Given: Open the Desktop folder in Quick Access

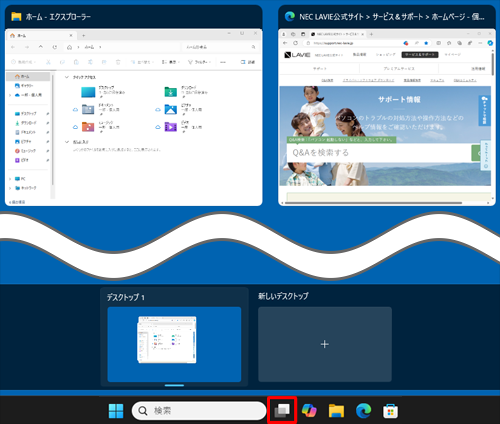Looking at the screenshot, I should (103, 92).
